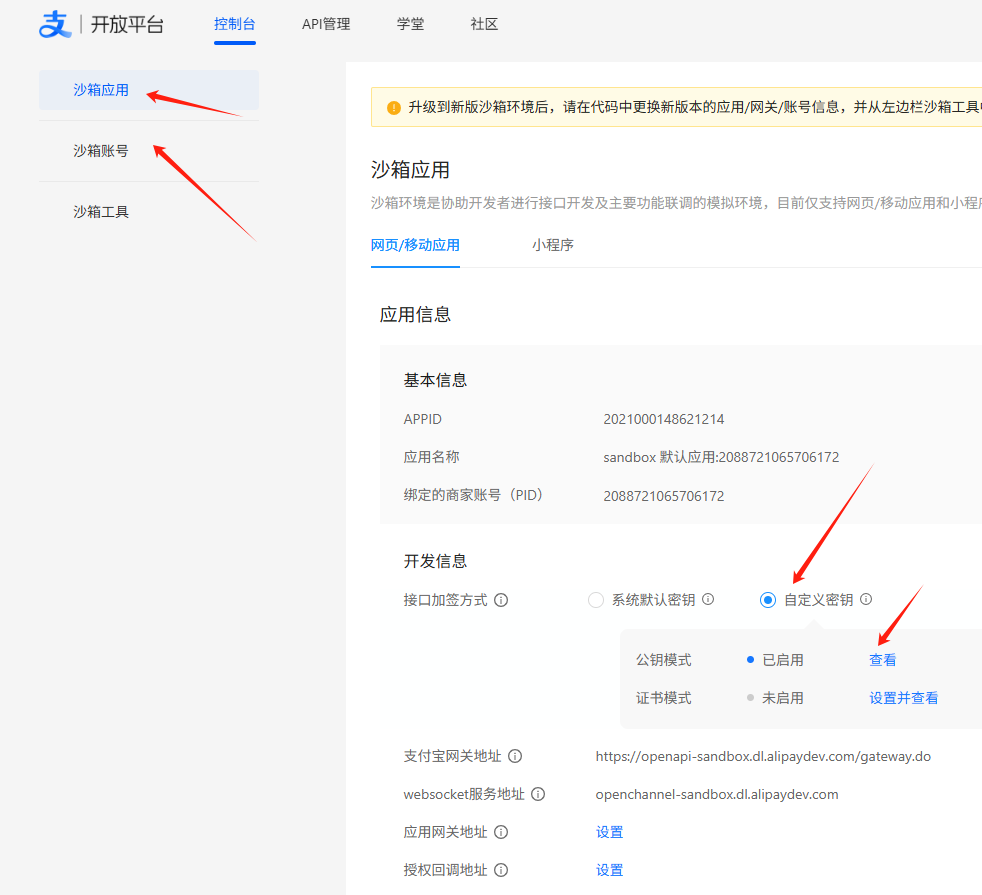Go to 学堂 in top navigation
This screenshot has width=982, height=895.
pos(410,24)
